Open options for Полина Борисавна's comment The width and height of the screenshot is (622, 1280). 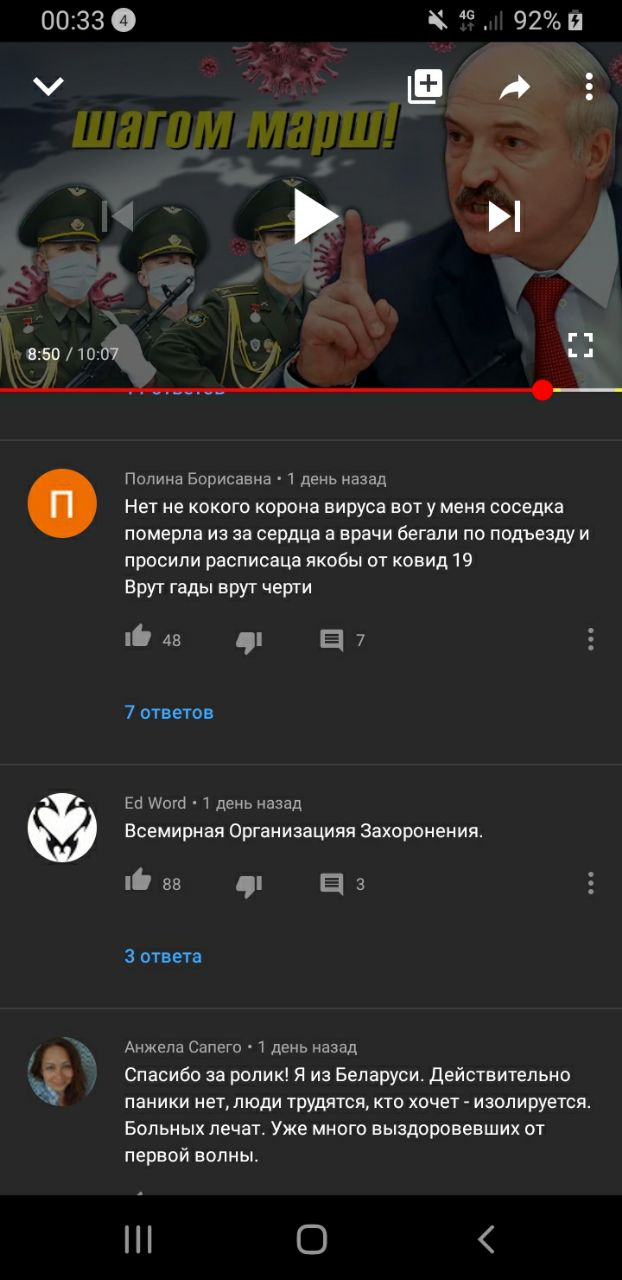[591, 639]
